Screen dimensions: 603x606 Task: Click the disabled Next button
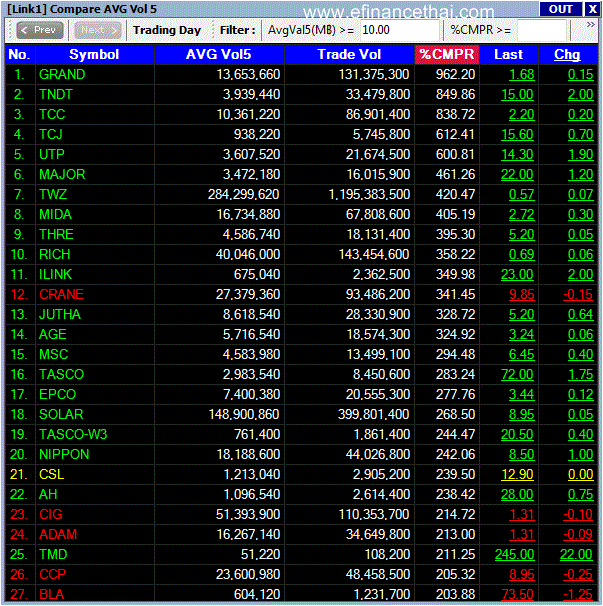pyautogui.click(x=98, y=30)
